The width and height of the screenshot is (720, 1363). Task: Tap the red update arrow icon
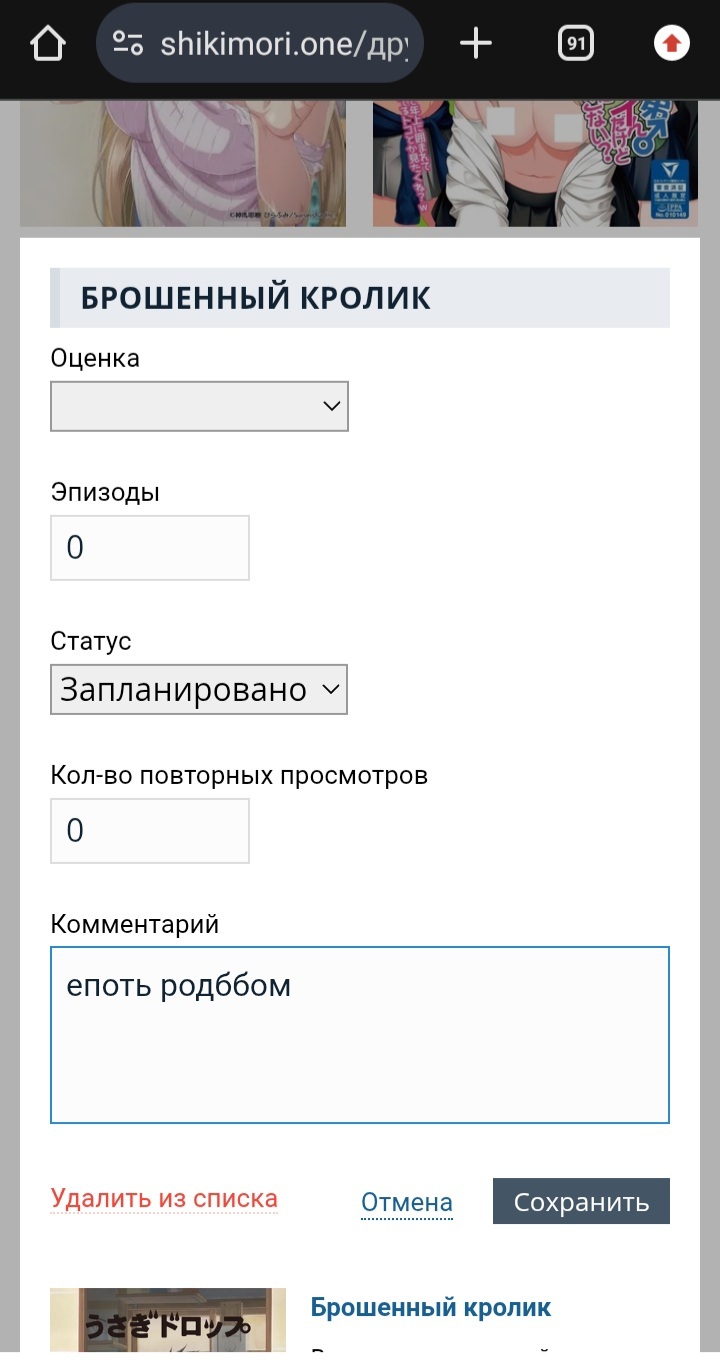click(x=671, y=44)
